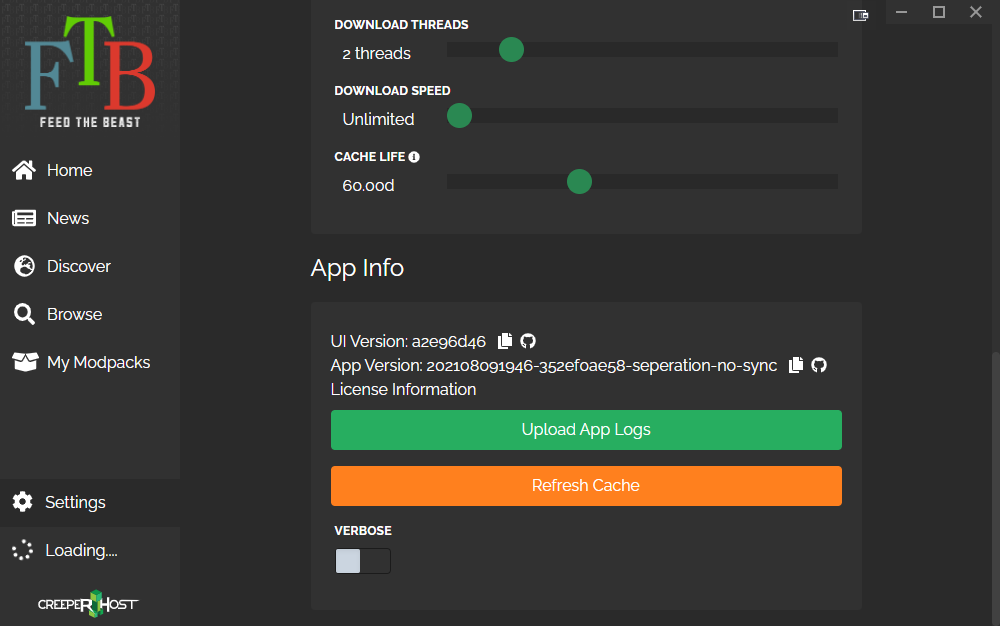Enable Verbose logging
Image resolution: width=1000 pixels, height=626 pixels.
[363, 560]
